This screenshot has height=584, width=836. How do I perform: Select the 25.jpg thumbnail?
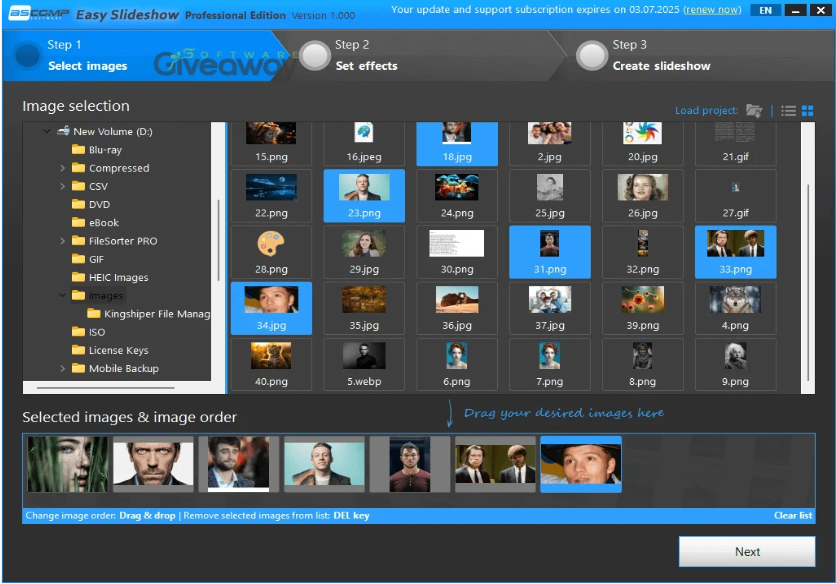click(550, 196)
